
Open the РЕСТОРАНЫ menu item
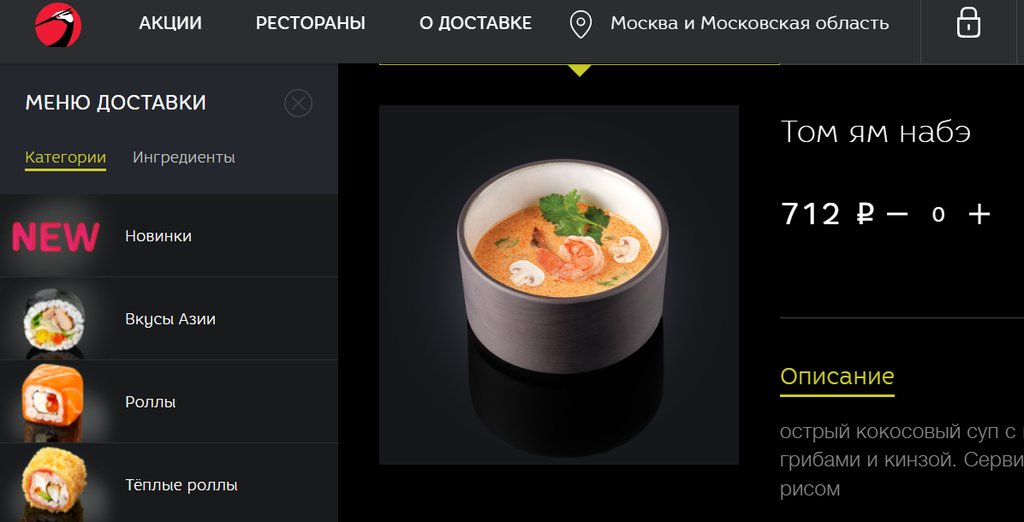coord(310,24)
